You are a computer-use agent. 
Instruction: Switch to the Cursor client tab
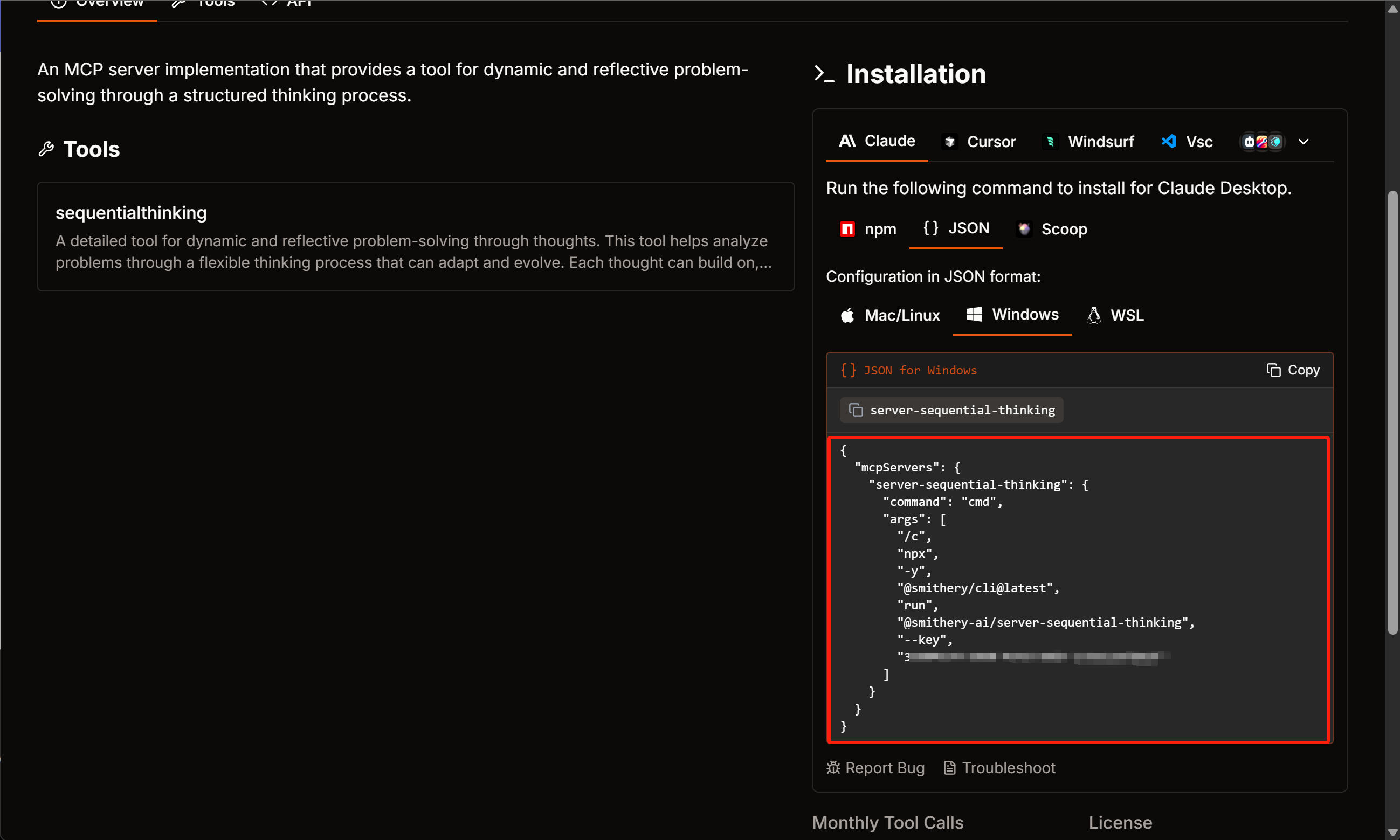978,142
